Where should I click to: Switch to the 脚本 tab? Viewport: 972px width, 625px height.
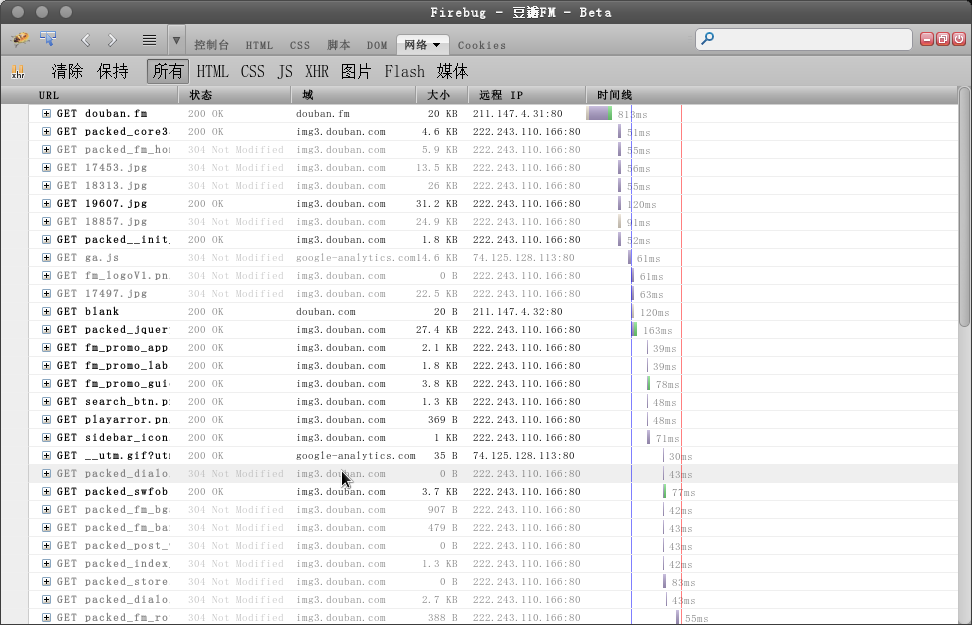click(338, 45)
